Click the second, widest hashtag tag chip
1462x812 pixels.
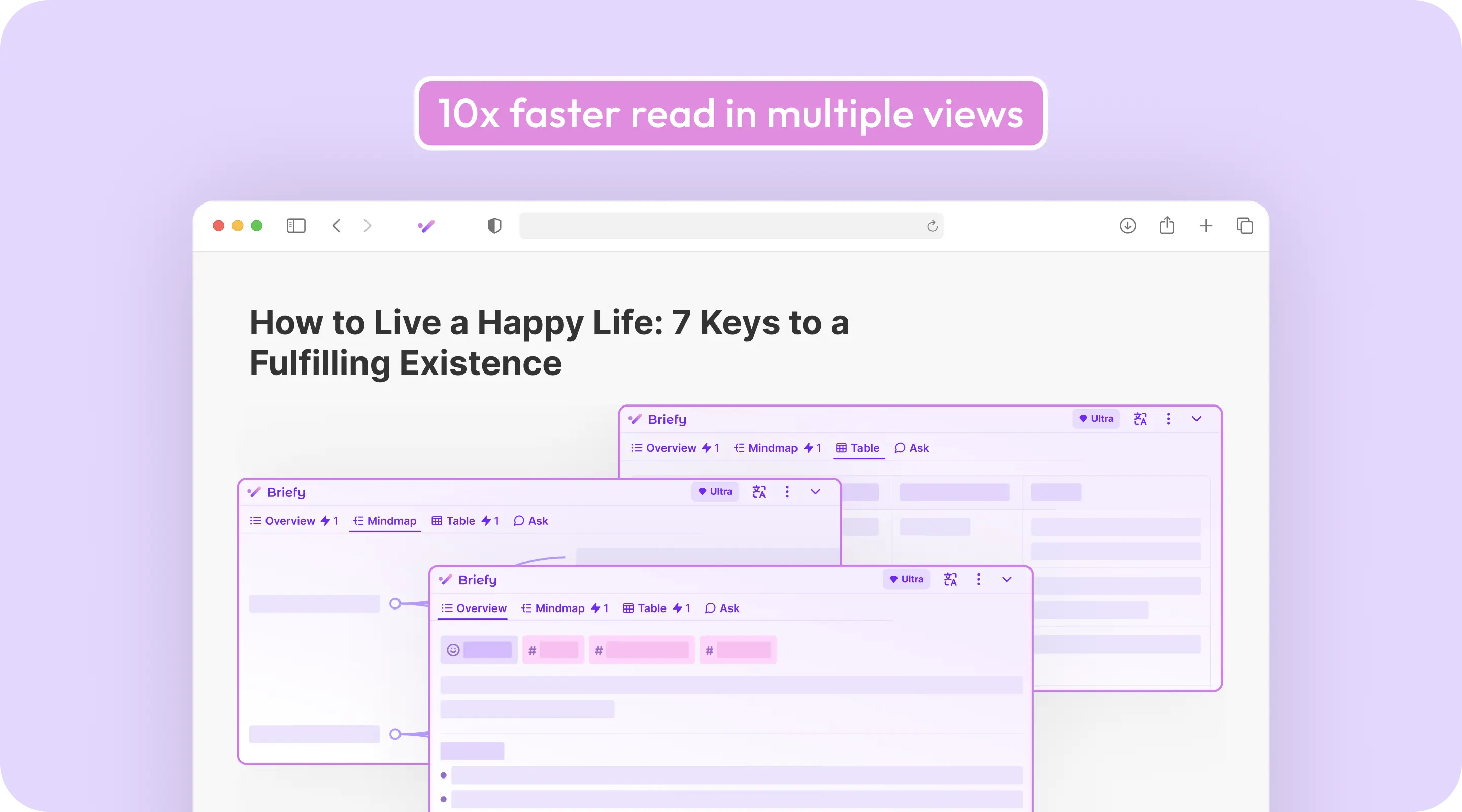[642, 650]
